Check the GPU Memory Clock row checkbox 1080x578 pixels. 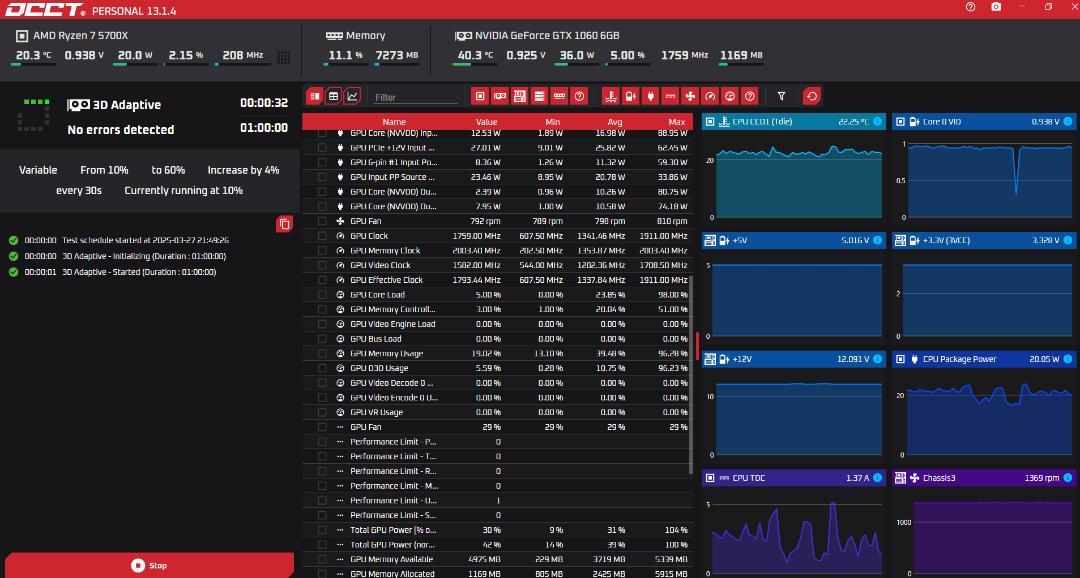click(x=322, y=251)
